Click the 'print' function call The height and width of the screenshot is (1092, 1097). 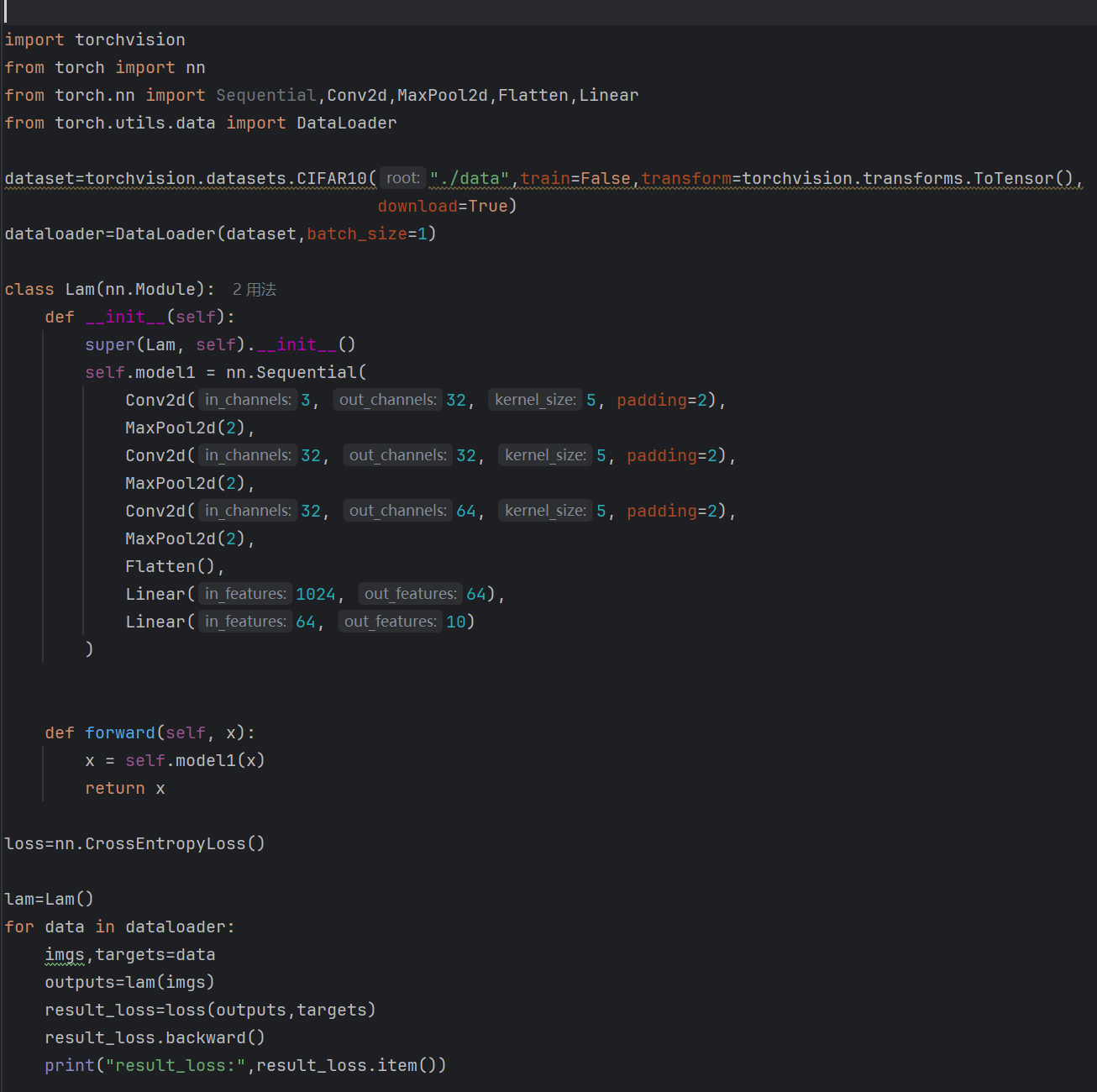[70, 1065]
